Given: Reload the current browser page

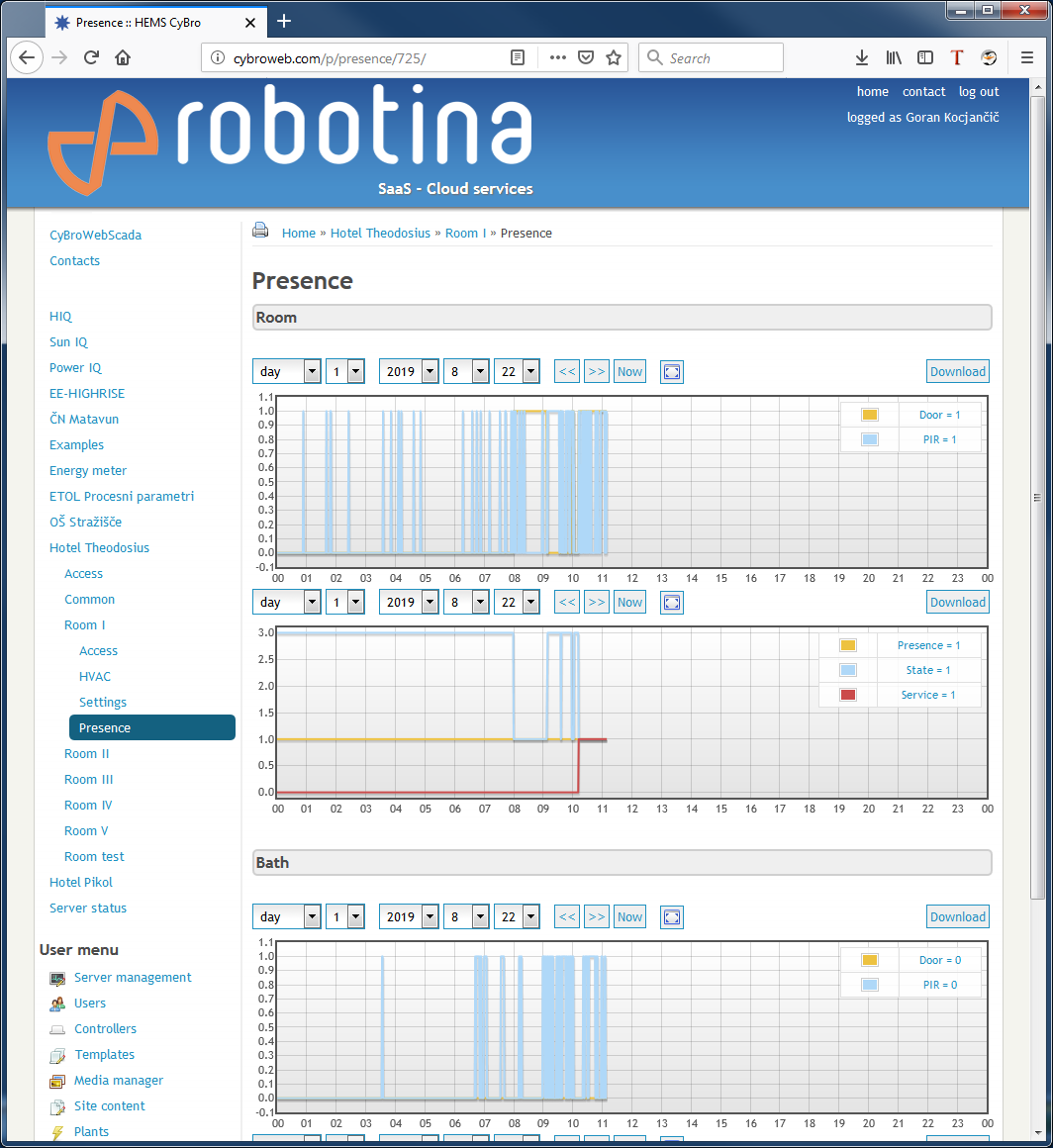Looking at the screenshot, I should click(91, 57).
